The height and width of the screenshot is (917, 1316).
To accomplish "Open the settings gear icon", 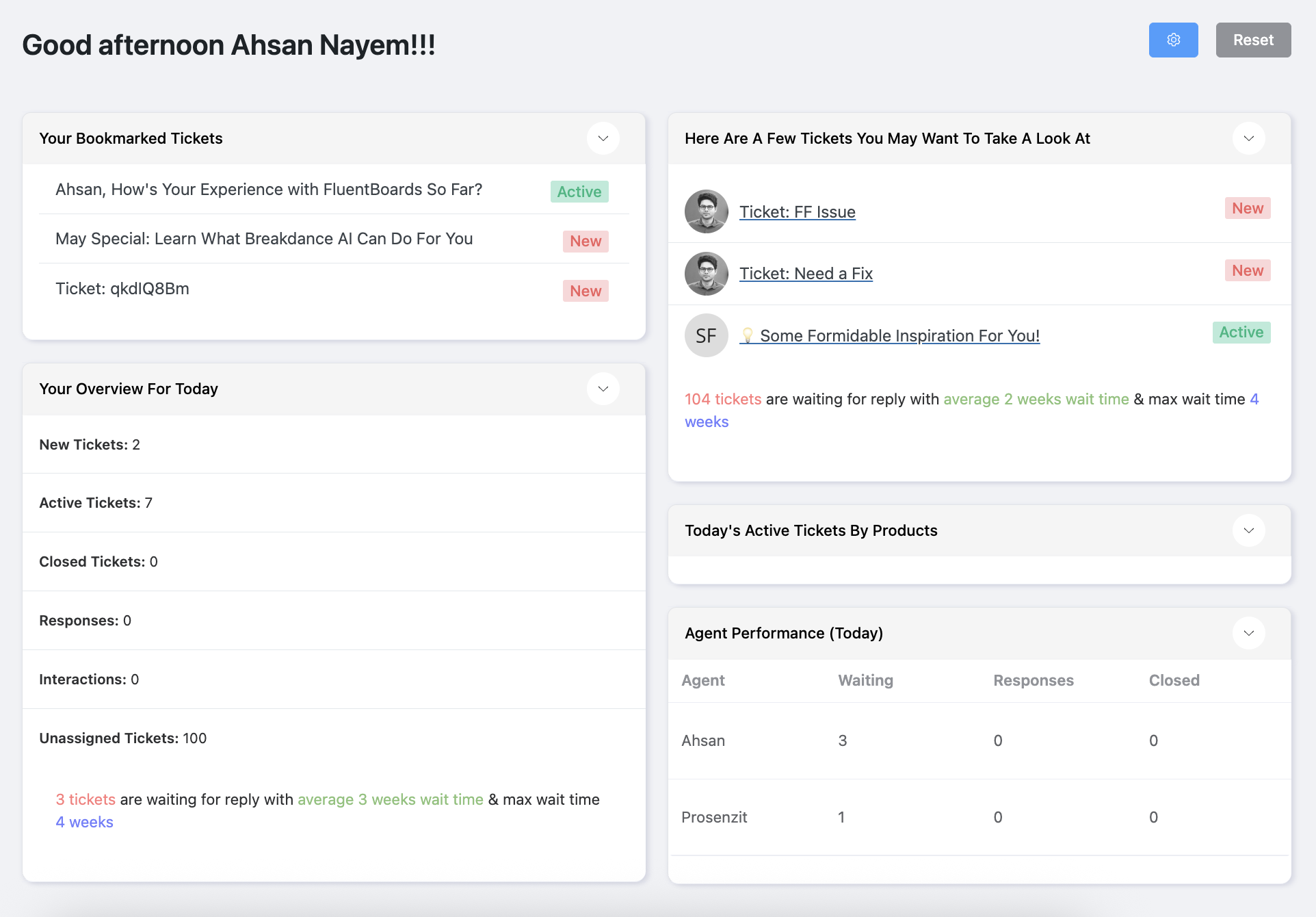I will click(1172, 40).
